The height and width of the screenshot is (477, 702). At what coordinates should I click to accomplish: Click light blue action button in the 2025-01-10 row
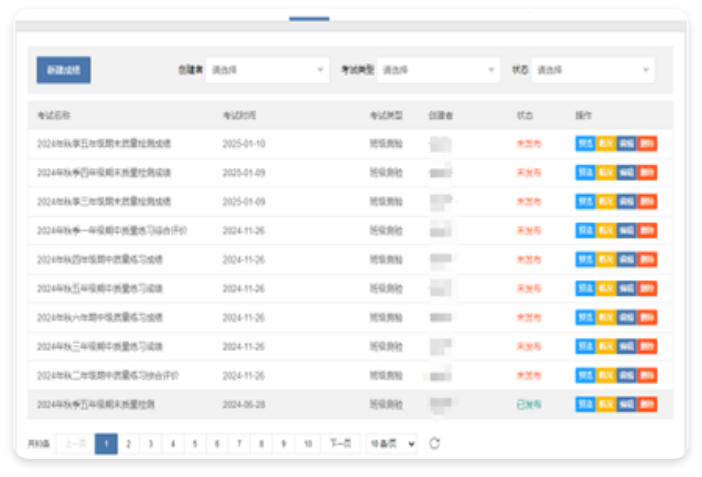point(585,144)
